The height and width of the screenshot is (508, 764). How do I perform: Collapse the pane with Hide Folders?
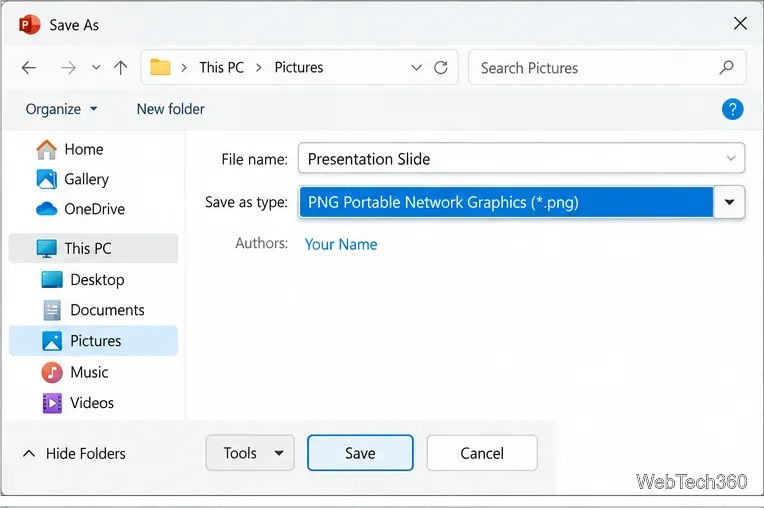point(74,454)
